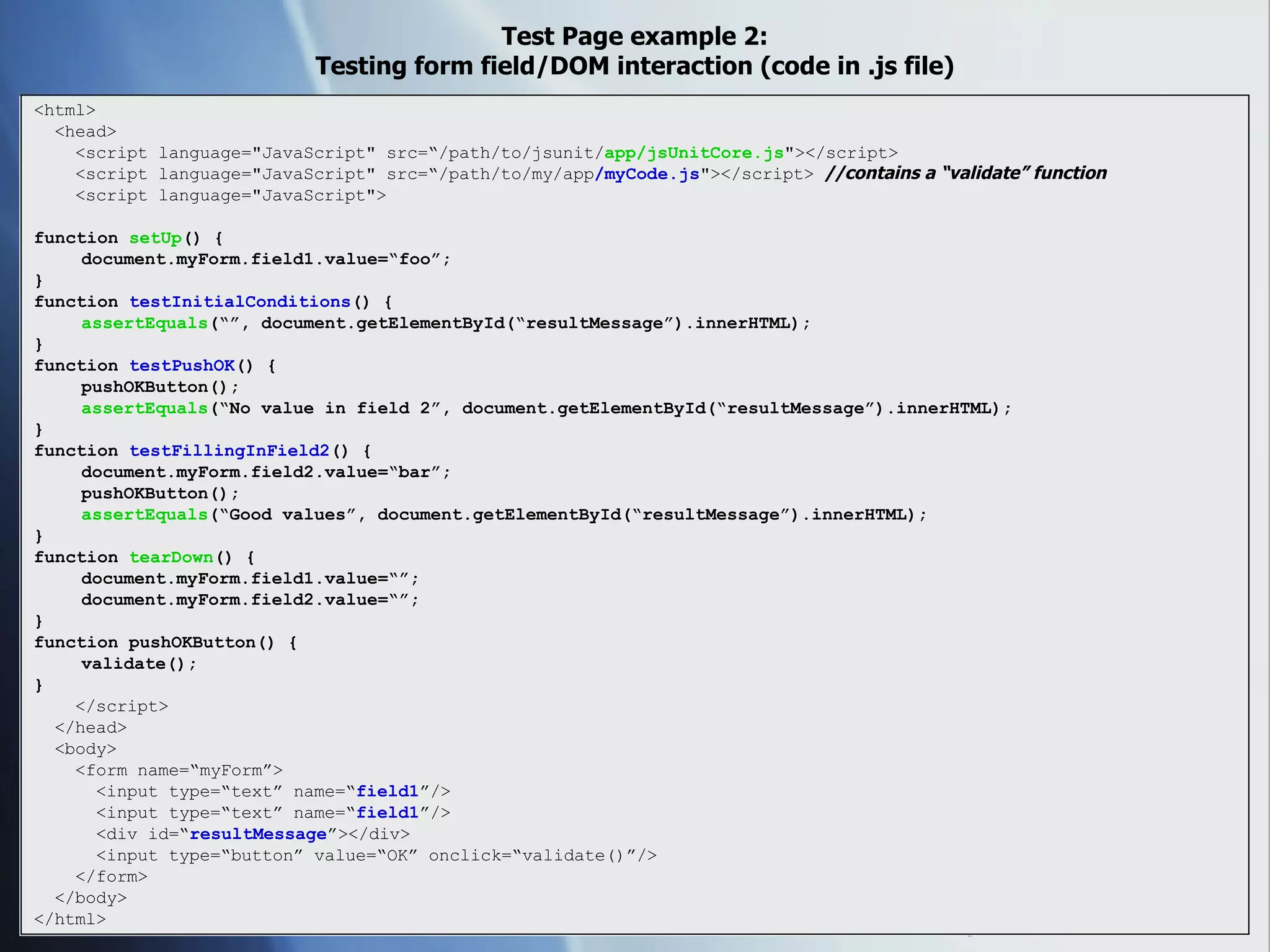Click 'assertEquals' in the empty-string assertion line

pos(144,324)
